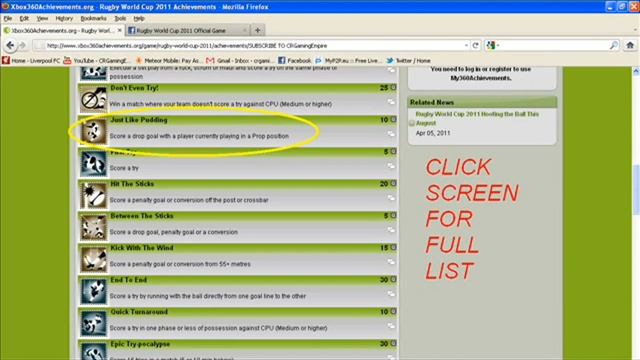Image resolution: width=640 pixels, height=360 pixels.
Task: Open the Firefox Home button
Action: point(630,45)
